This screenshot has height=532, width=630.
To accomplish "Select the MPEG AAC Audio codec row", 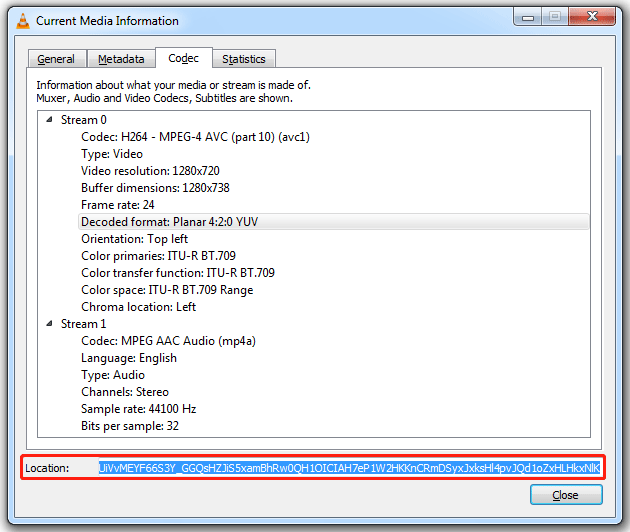I will click(168, 341).
